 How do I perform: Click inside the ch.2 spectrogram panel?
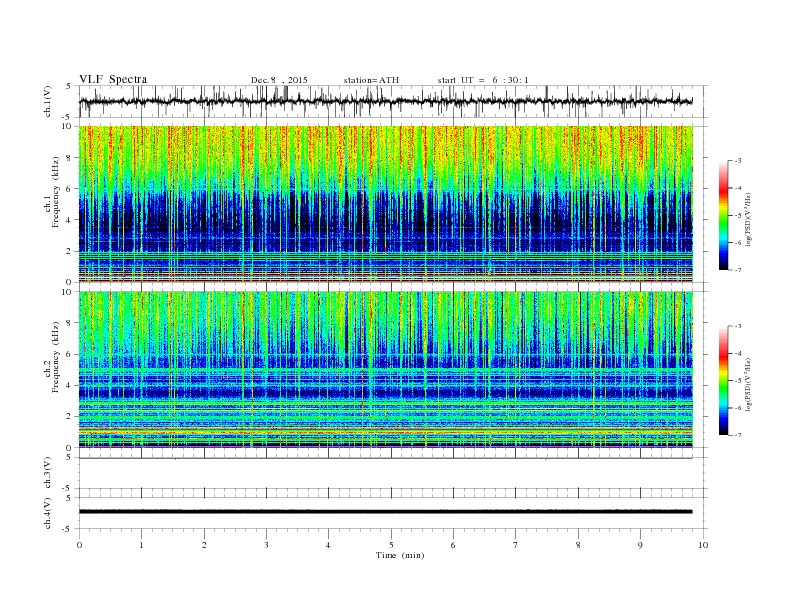(x=386, y=370)
